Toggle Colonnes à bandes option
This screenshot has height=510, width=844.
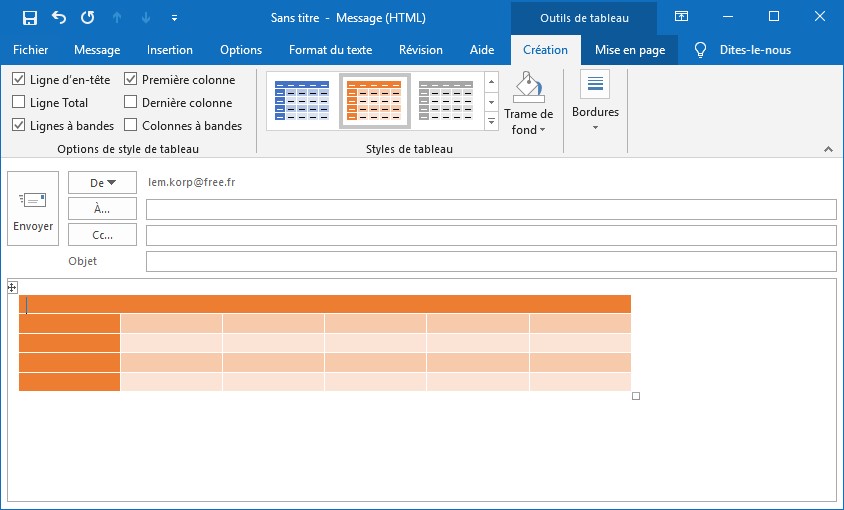point(131,126)
